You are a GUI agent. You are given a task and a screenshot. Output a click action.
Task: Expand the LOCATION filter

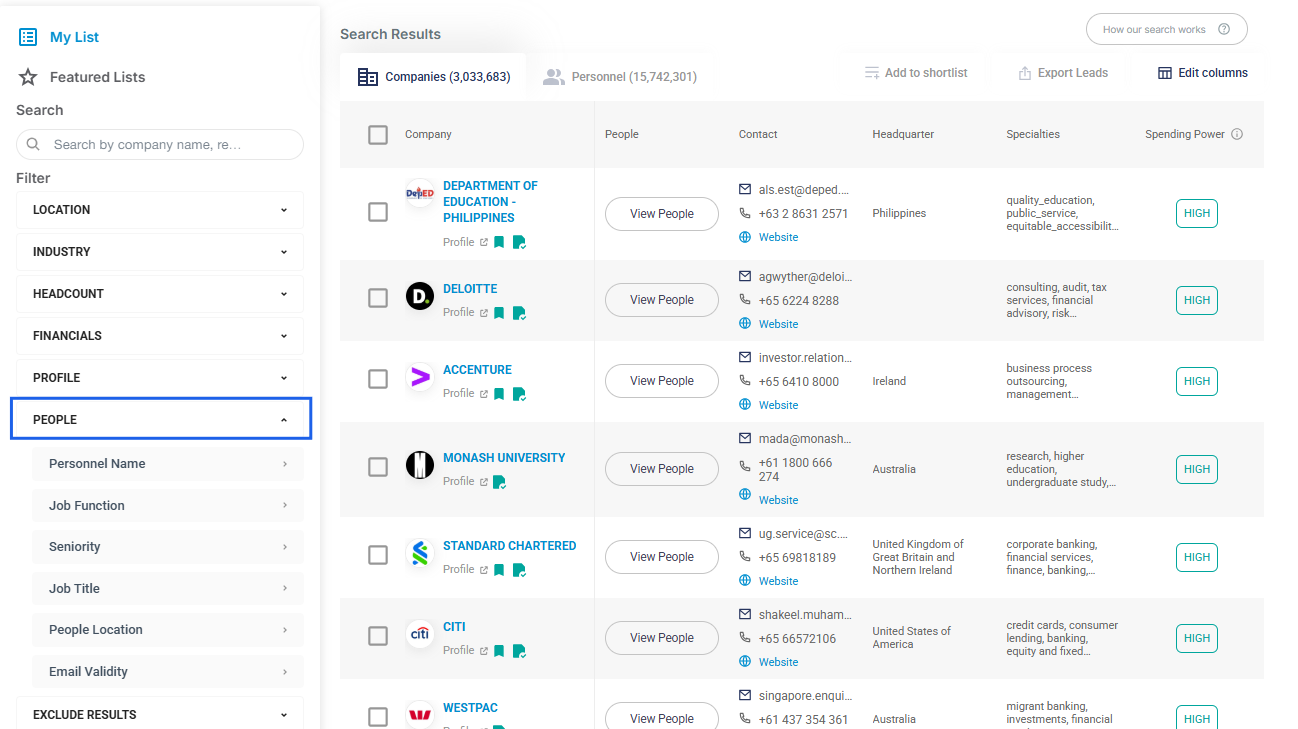click(x=160, y=210)
